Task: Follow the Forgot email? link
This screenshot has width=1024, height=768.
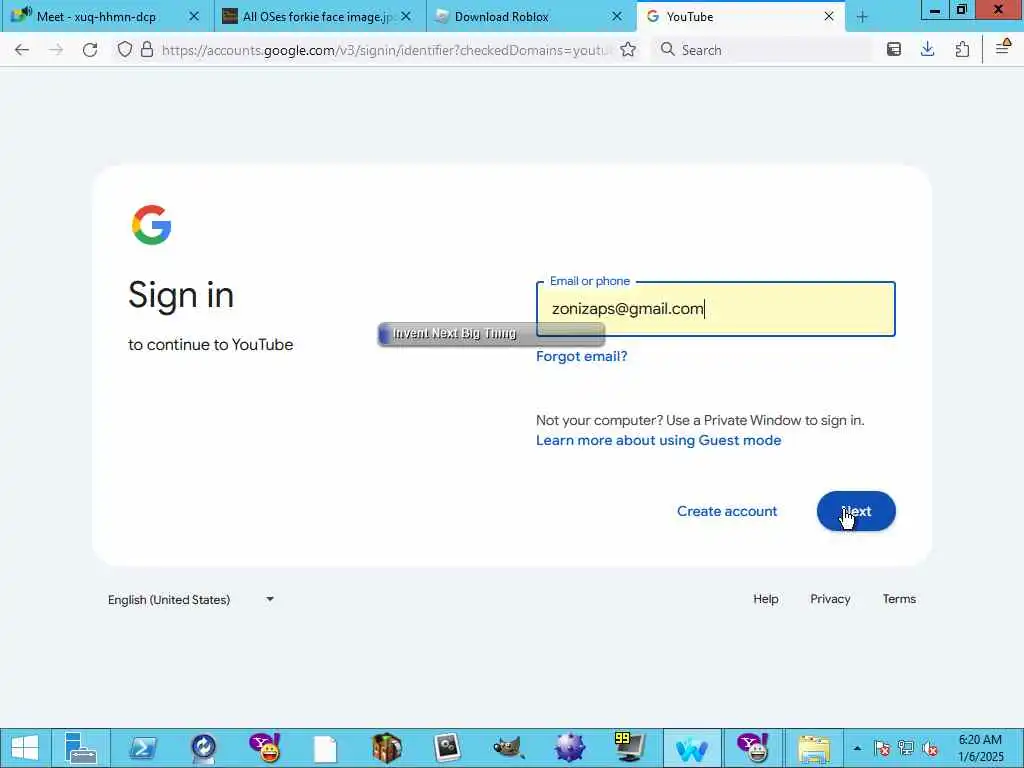Action: coord(581,356)
